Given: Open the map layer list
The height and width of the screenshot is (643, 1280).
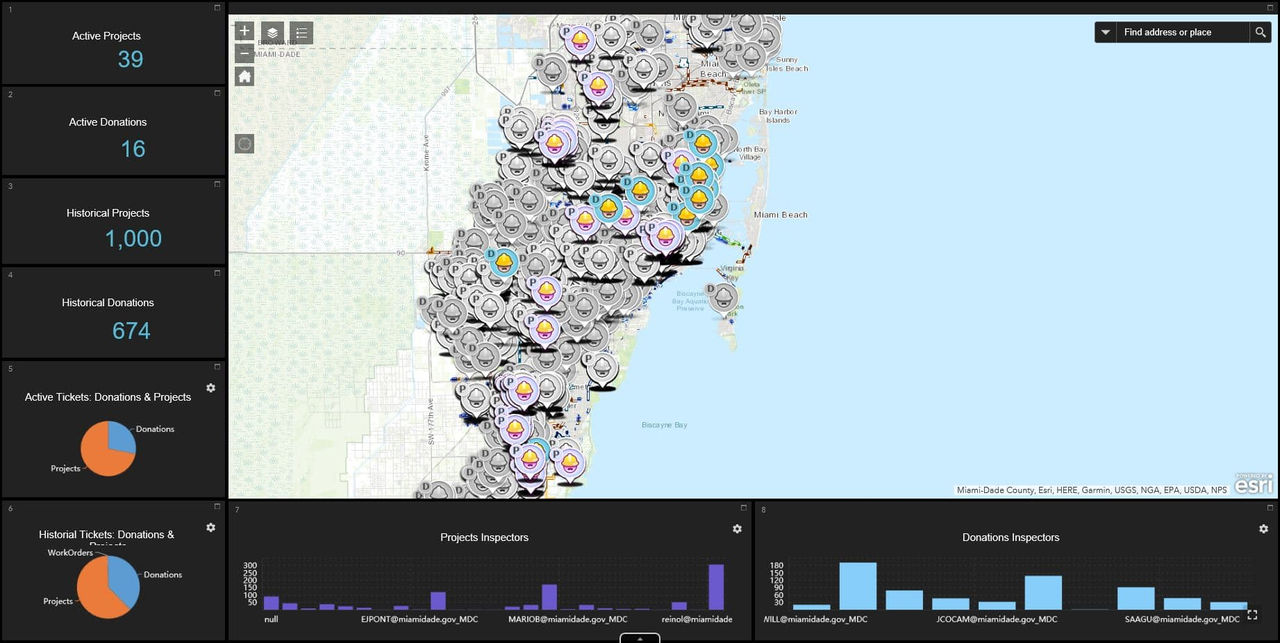Looking at the screenshot, I should [272, 31].
